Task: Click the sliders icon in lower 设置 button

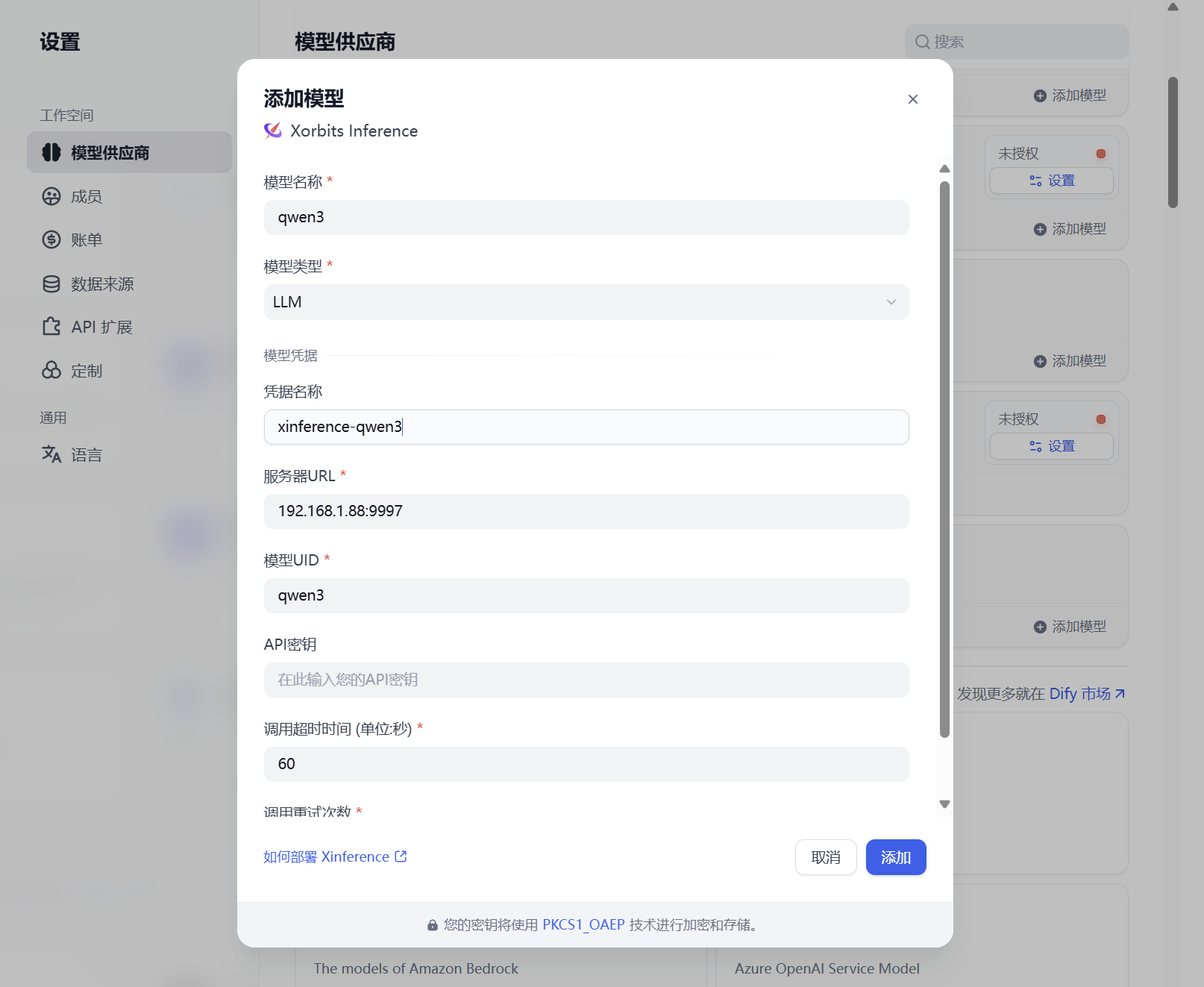Action: [x=1035, y=446]
